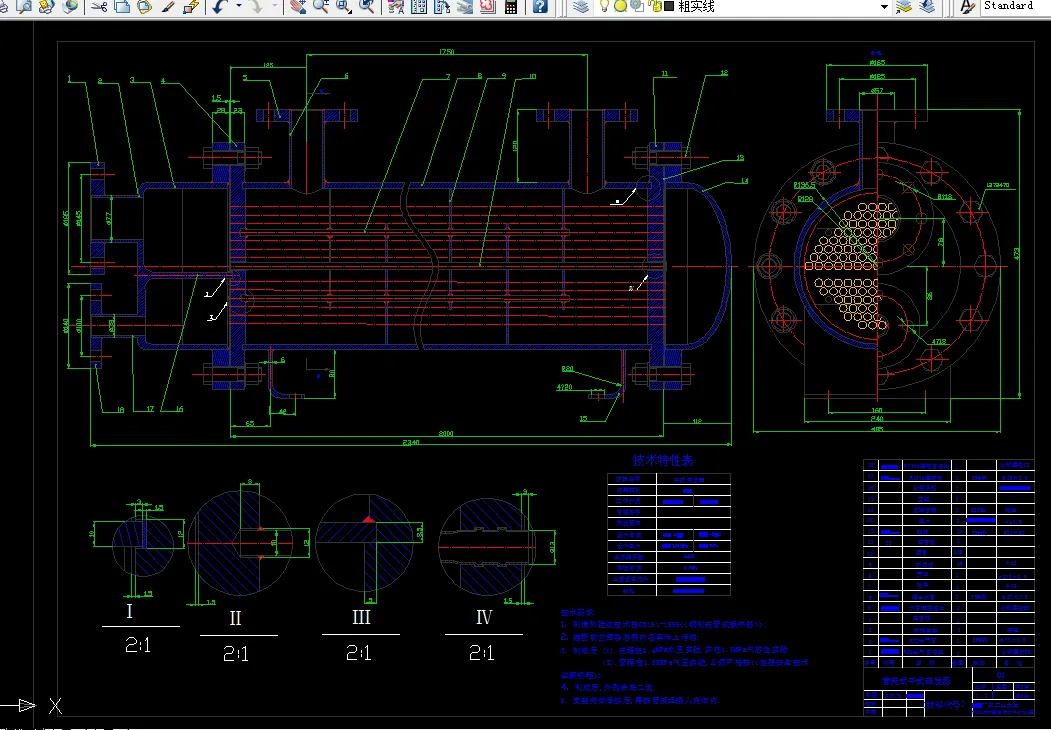This screenshot has height=730, width=1051.
Task: Toggle the layer viewport freeze icon
Action: (637, 7)
